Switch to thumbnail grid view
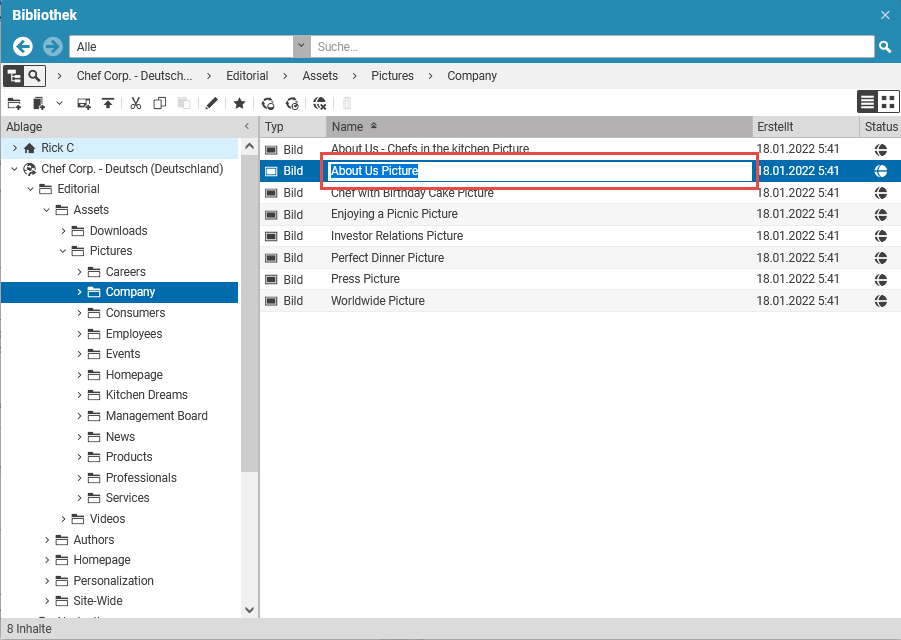Screen dimensions: 901x640 click(x=887, y=102)
